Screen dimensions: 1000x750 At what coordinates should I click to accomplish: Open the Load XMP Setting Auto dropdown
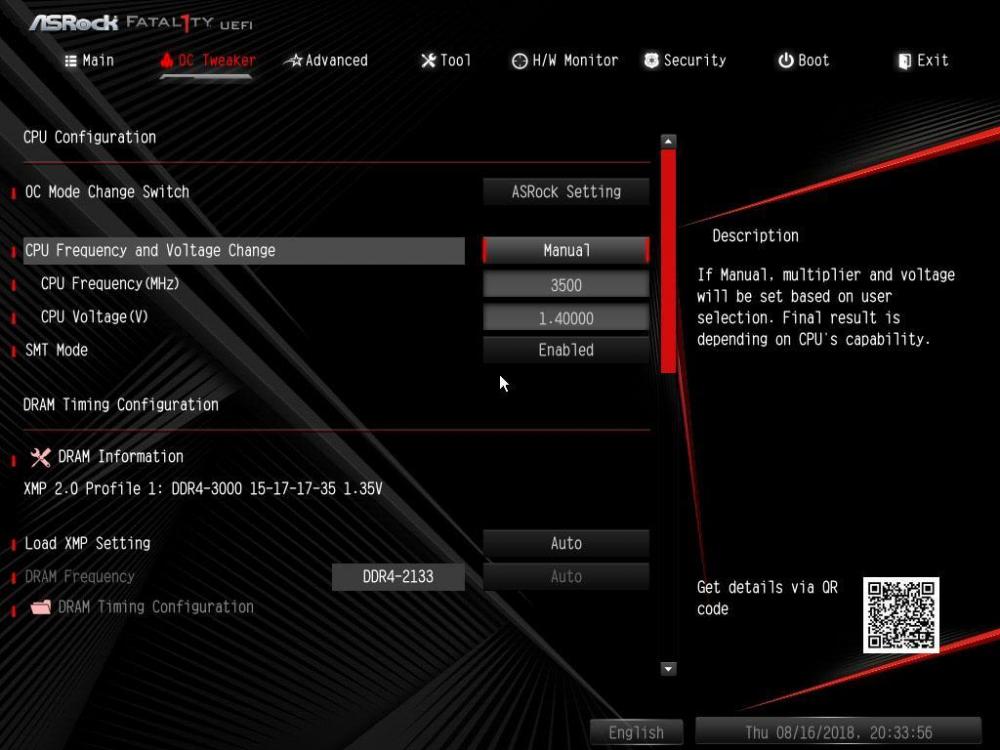(x=565, y=543)
